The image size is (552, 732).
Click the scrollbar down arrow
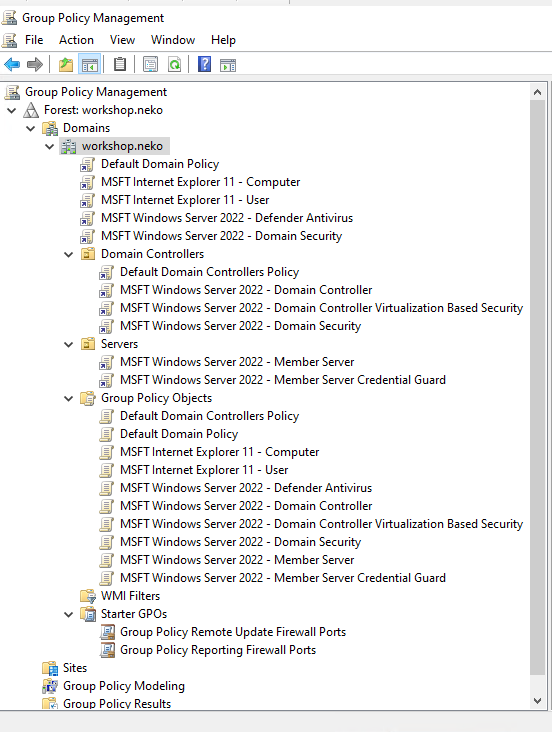coord(538,701)
